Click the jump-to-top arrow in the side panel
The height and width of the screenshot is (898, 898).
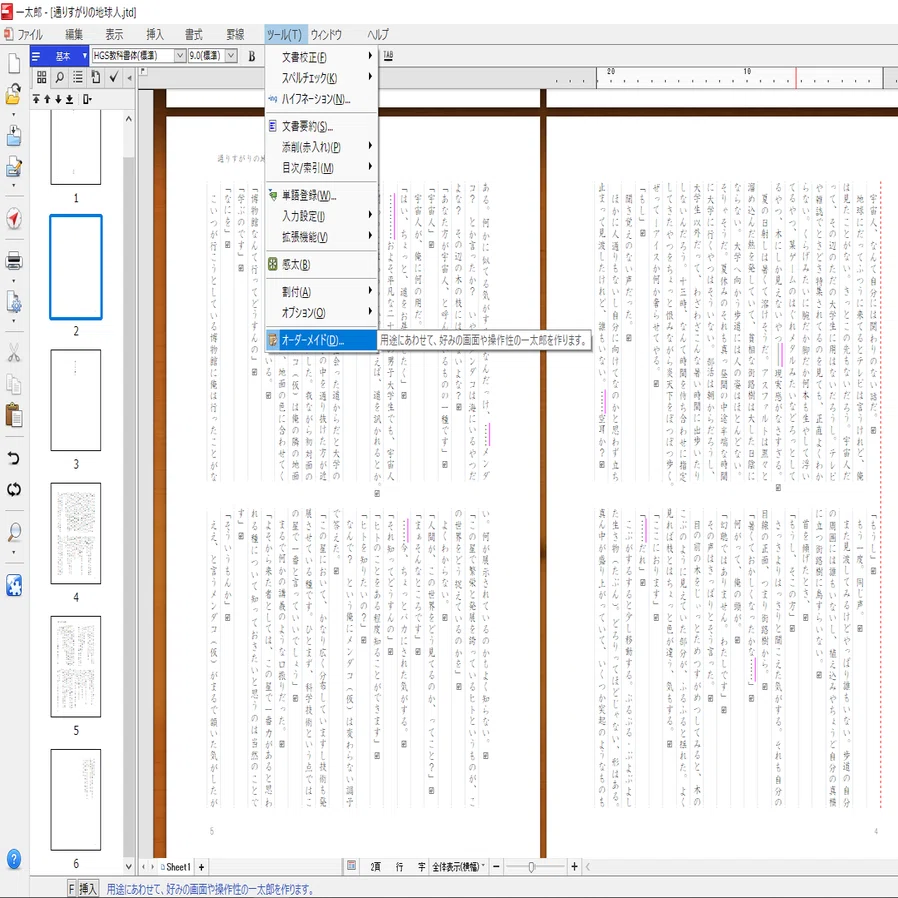[36, 99]
